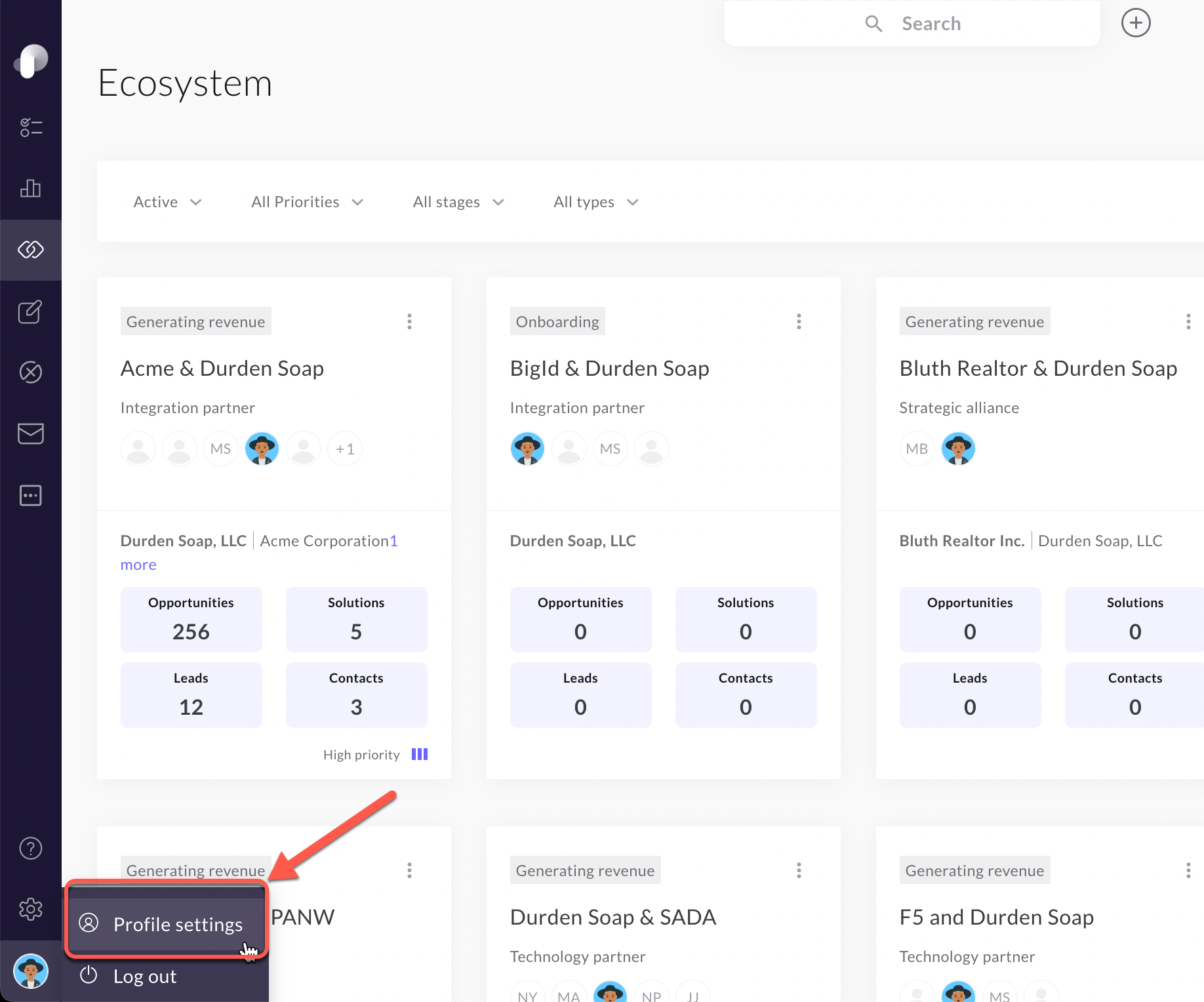Image resolution: width=1204 pixels, height=1002 pixels.
Task: Click the ellipsis more sidebar icon
Action: (x=31, y=495)
